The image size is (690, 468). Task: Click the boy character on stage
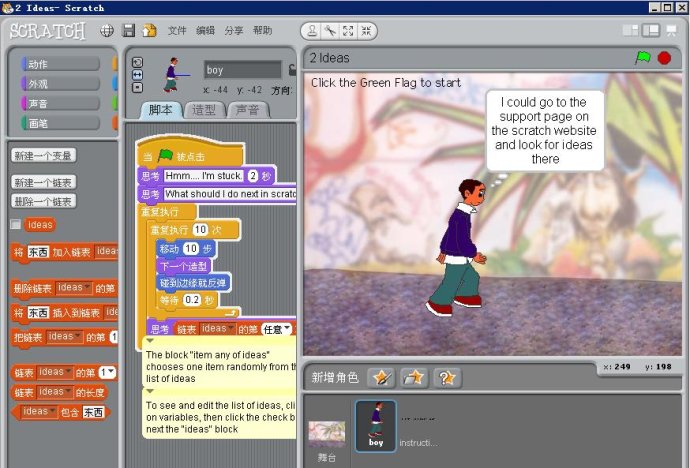[458, 246]
